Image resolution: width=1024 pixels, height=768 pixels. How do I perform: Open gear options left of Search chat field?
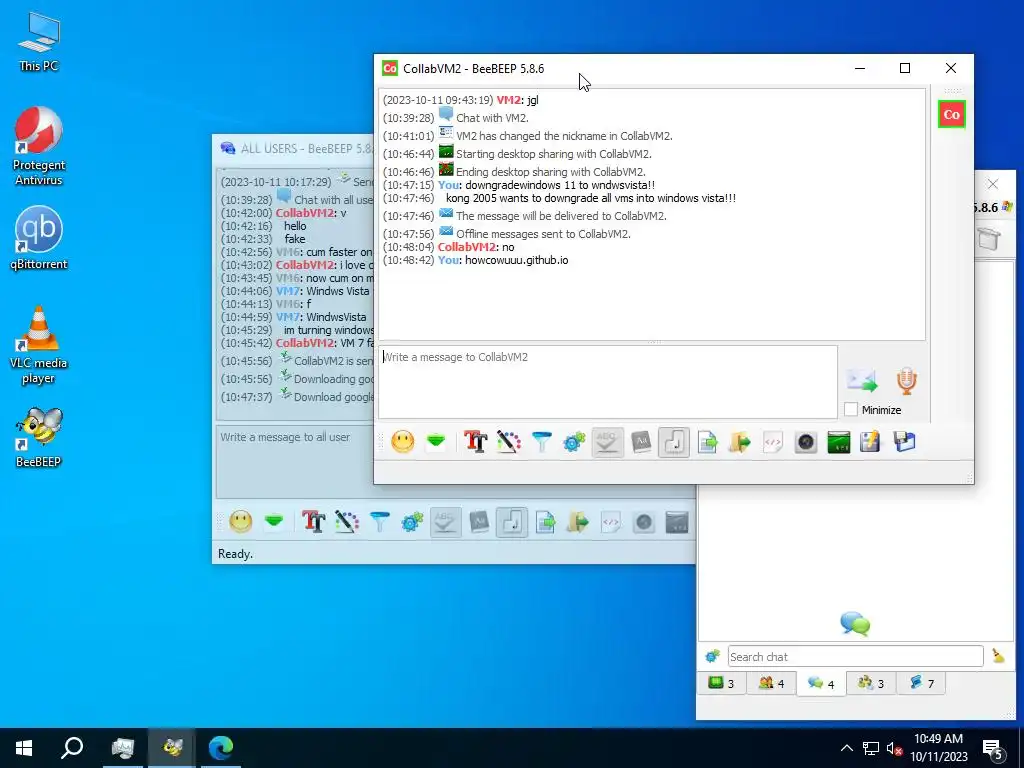[x=712, y=656]
